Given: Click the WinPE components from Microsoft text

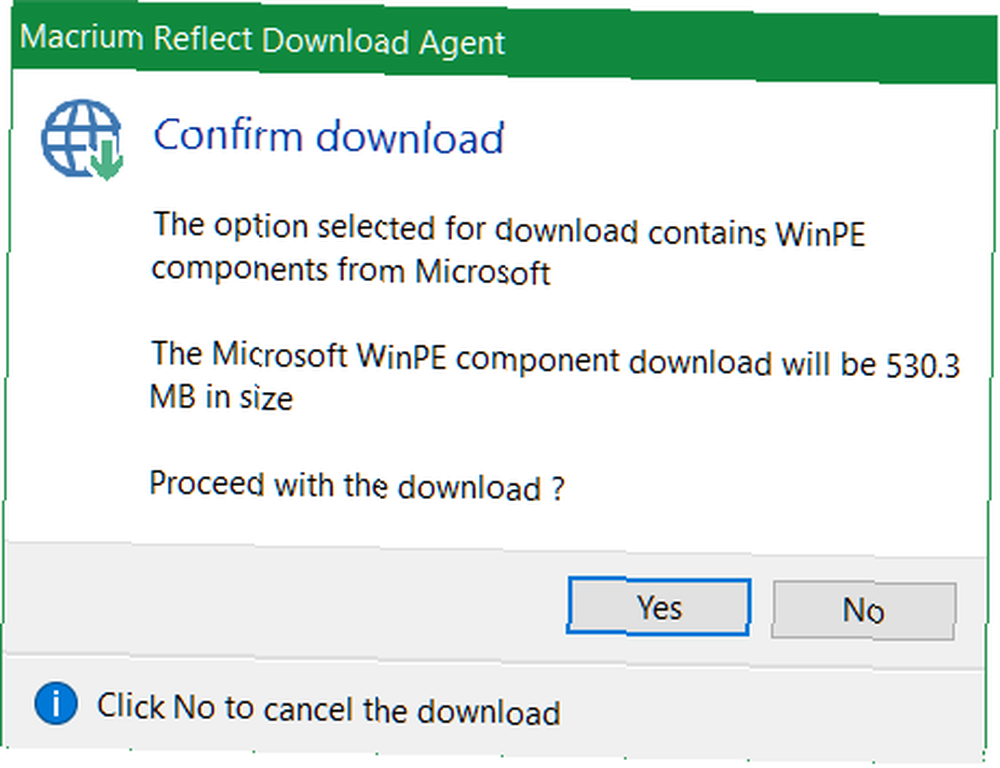Looking at the screenshot, I should click(508, 250).
